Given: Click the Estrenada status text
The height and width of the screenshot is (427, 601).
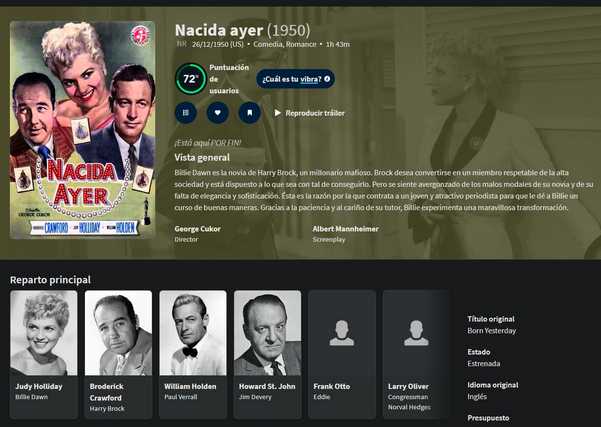Looking at the screenshot, I should pyautogui.click(x=484, y=363).
